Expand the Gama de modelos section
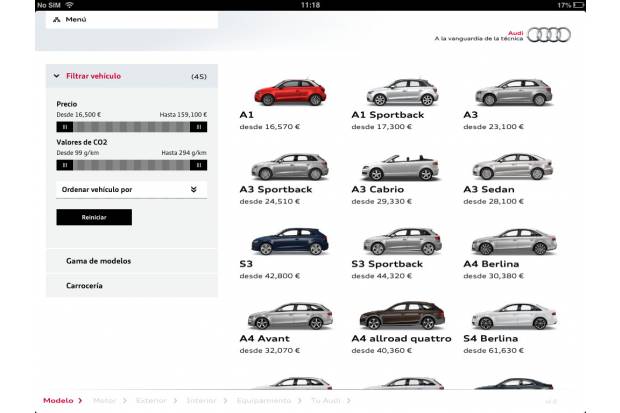Screen dimensions: 620x413 132,261
